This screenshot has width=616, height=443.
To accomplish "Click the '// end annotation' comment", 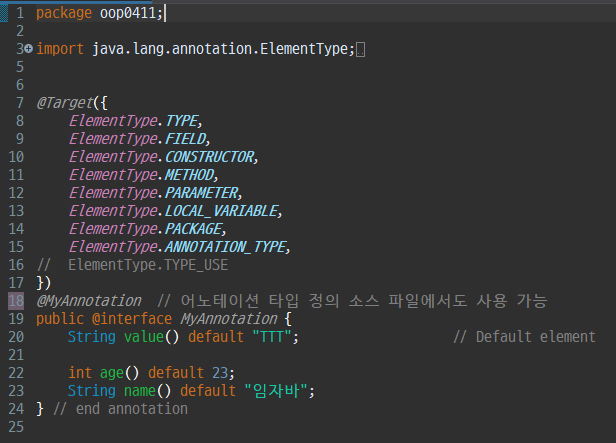I will tap(120, 409).
